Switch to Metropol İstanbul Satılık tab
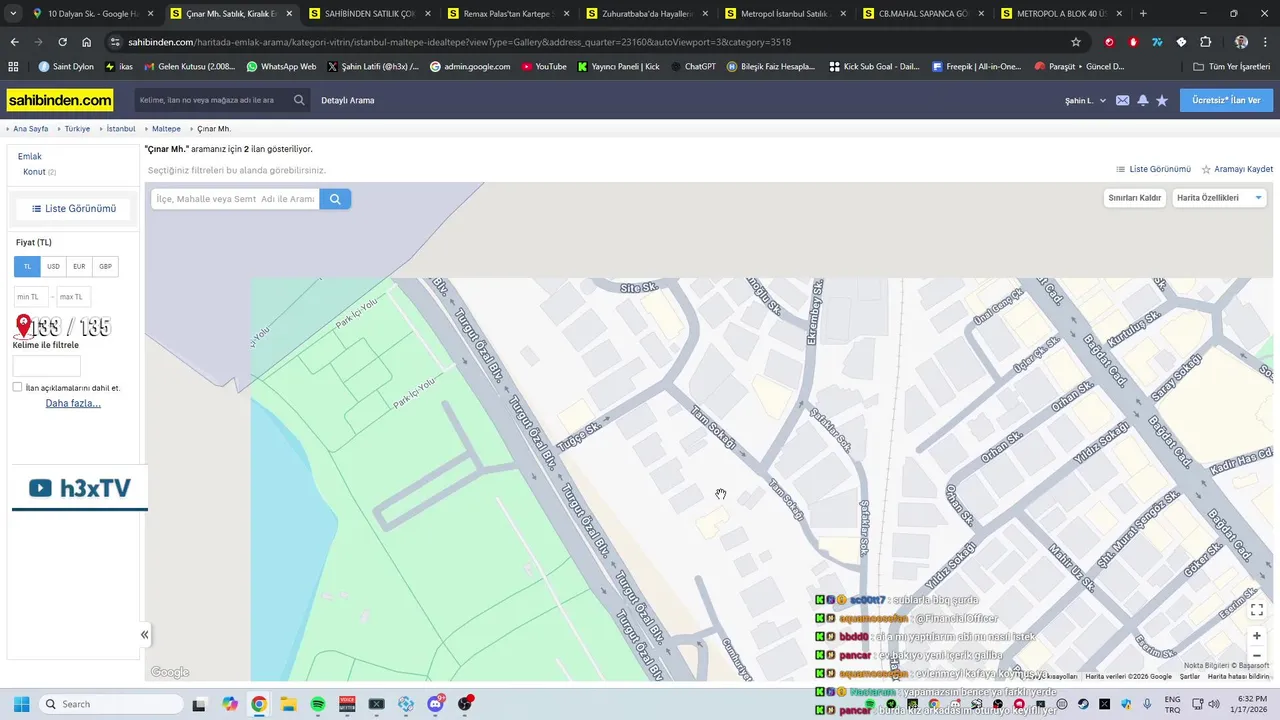1280x720 pixels. tap(785, 13)
